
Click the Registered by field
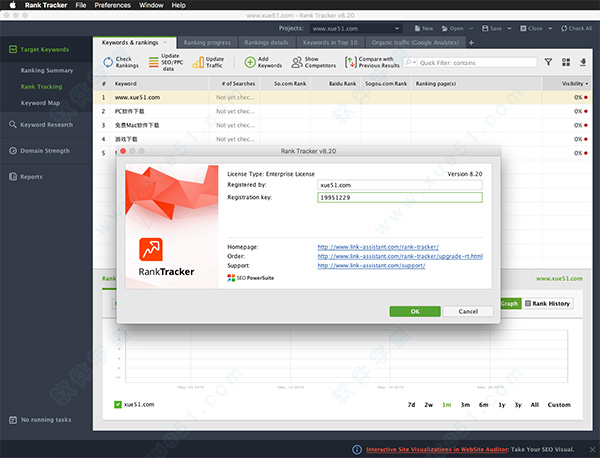(x=399, y=185)
